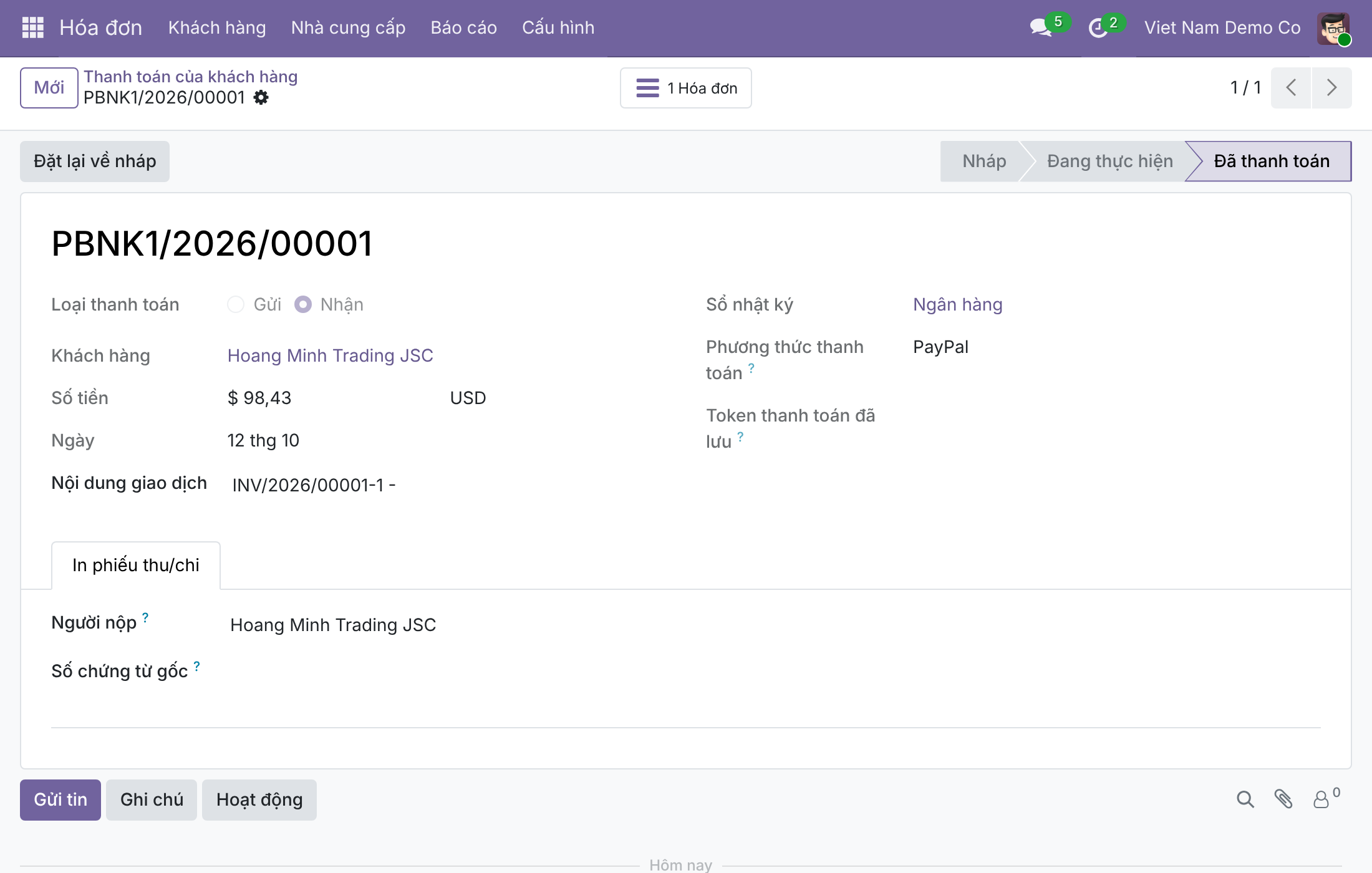Viewport: 1372px width, 873px height.
Task: Select the In phiếu thu/chi tab
Action: [x=136, y=565]
